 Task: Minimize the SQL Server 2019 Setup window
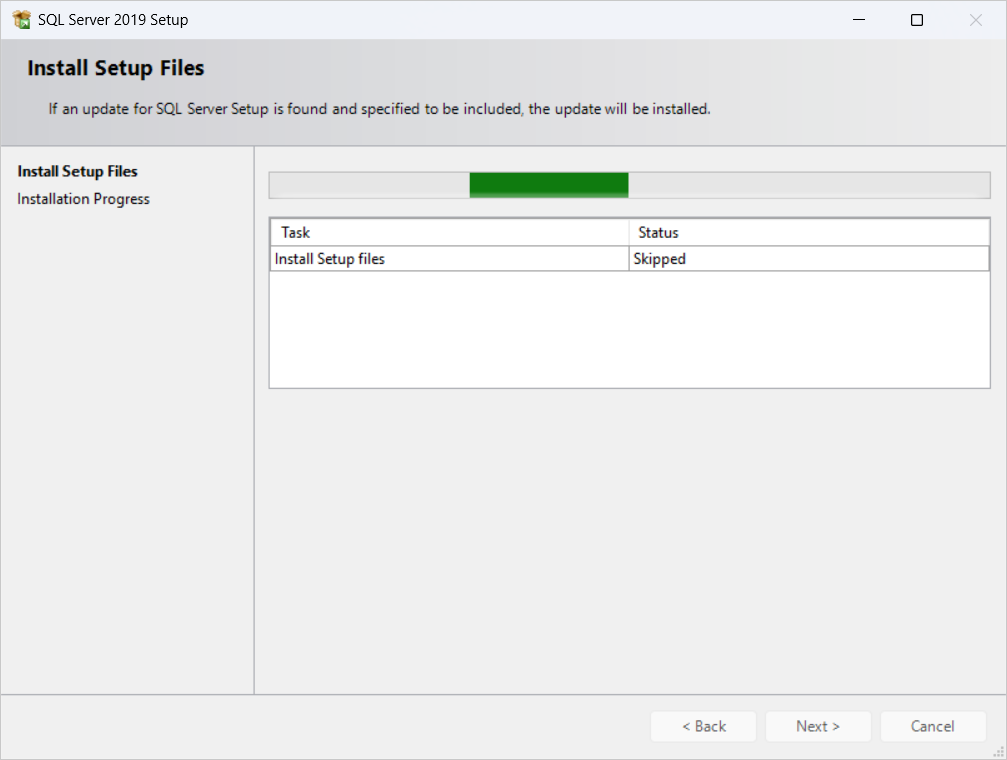pyautogui.click(x=858, y=19)
